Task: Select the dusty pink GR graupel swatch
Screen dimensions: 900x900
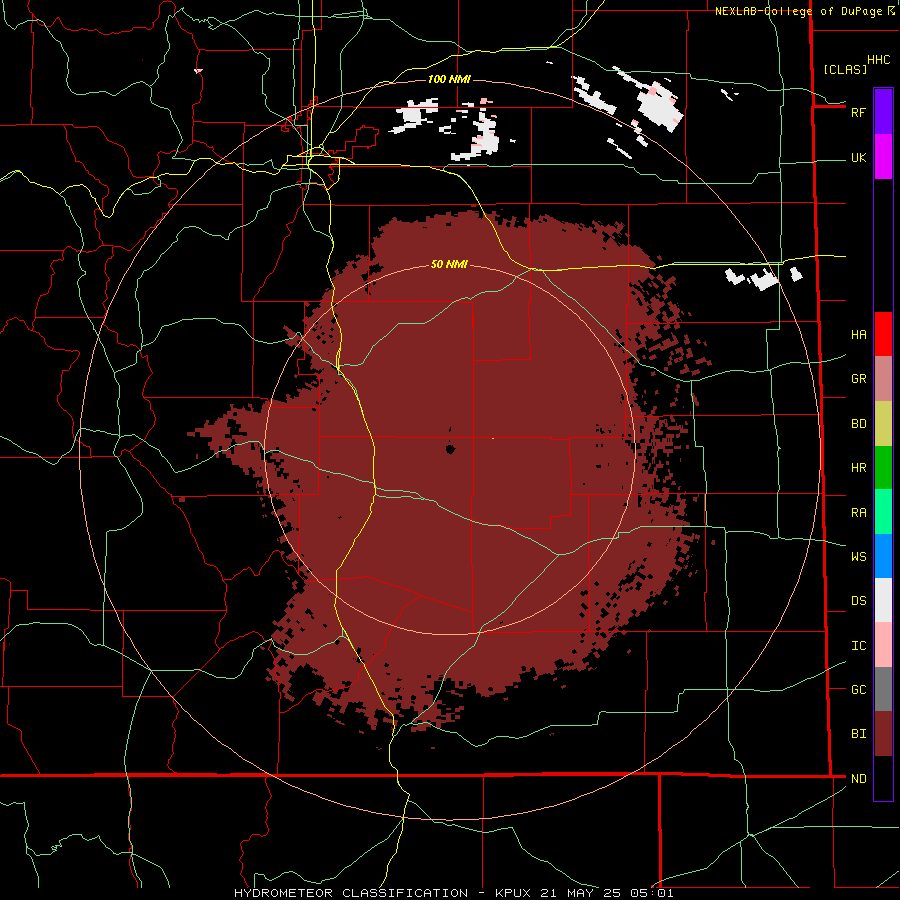Action: click(883, 379)
